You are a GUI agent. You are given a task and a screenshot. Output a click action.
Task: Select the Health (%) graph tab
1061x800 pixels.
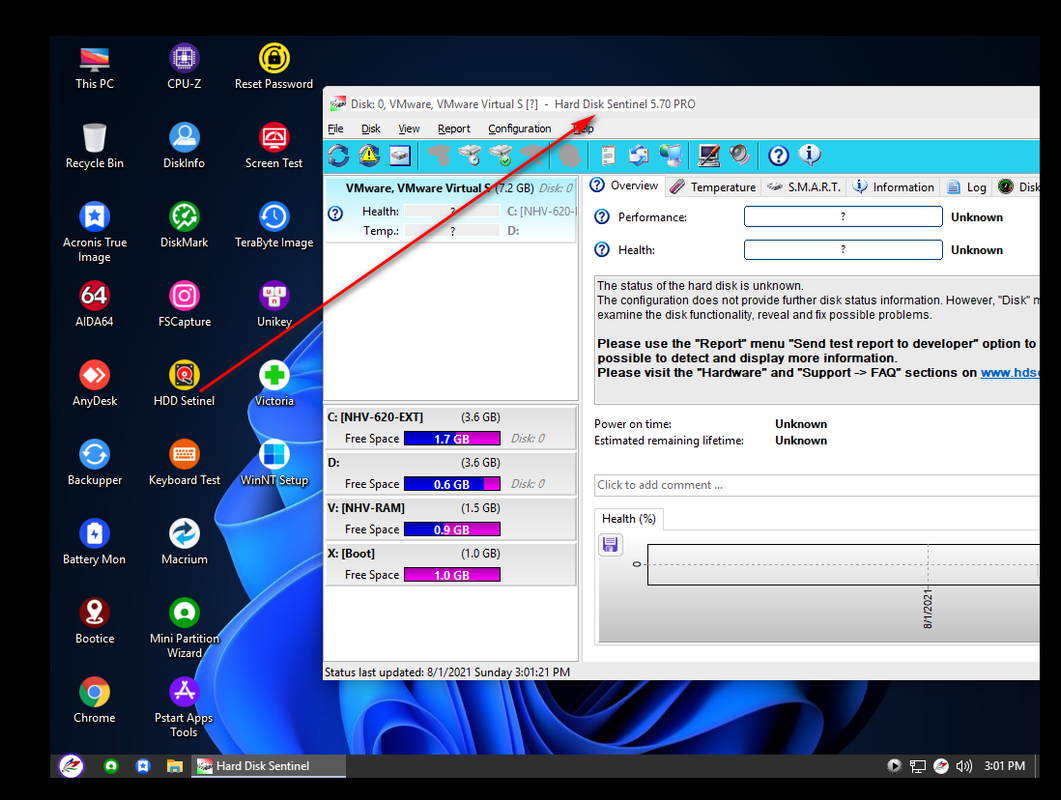click(629, 518)
